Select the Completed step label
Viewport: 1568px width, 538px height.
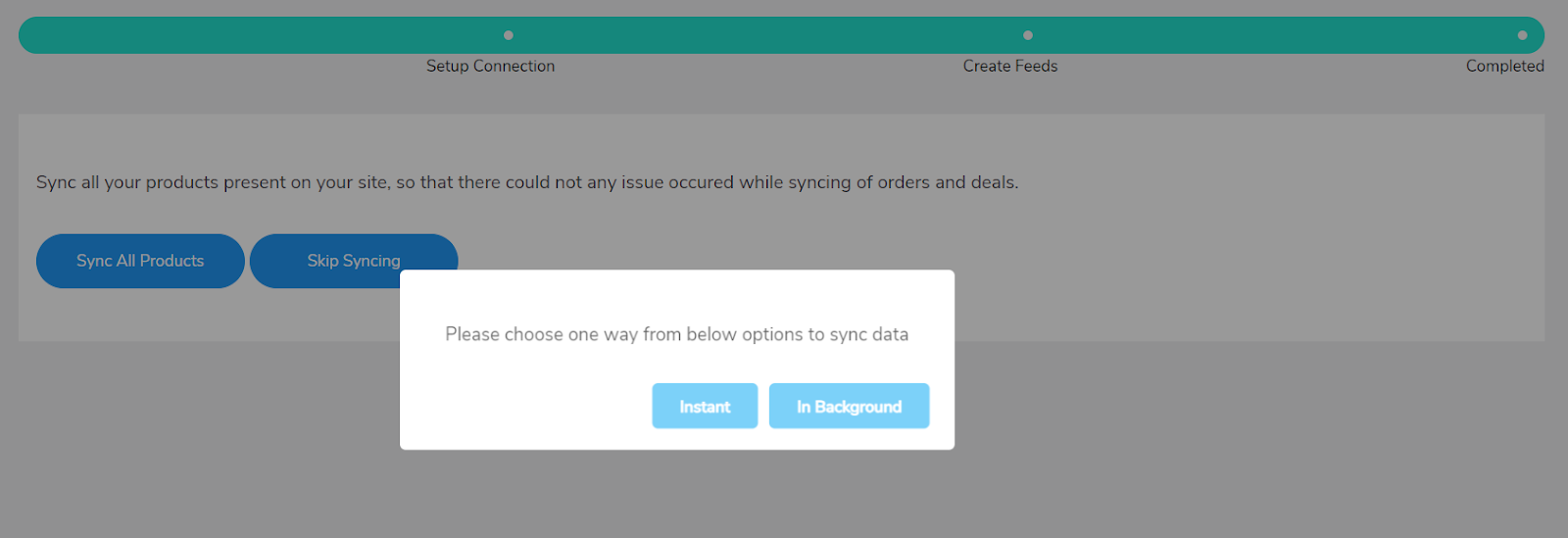[1504, 66]
